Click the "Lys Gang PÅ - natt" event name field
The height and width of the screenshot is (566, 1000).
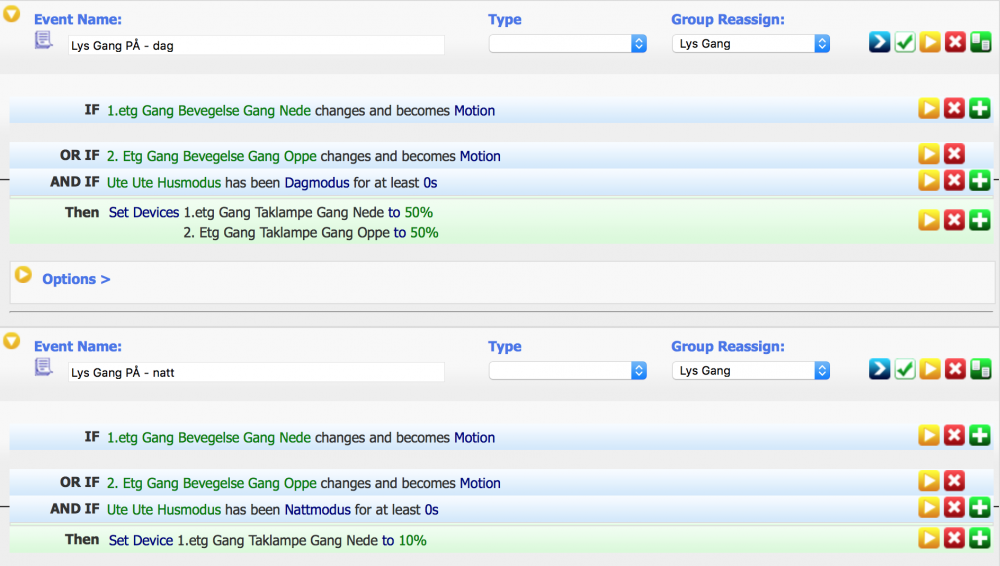tap(256, 372)
